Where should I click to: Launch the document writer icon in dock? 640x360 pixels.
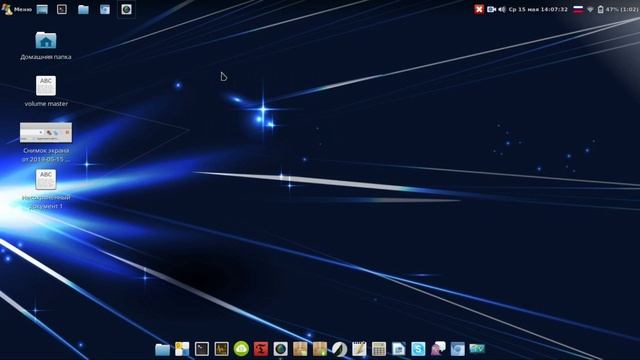click(x=398, y=349)
